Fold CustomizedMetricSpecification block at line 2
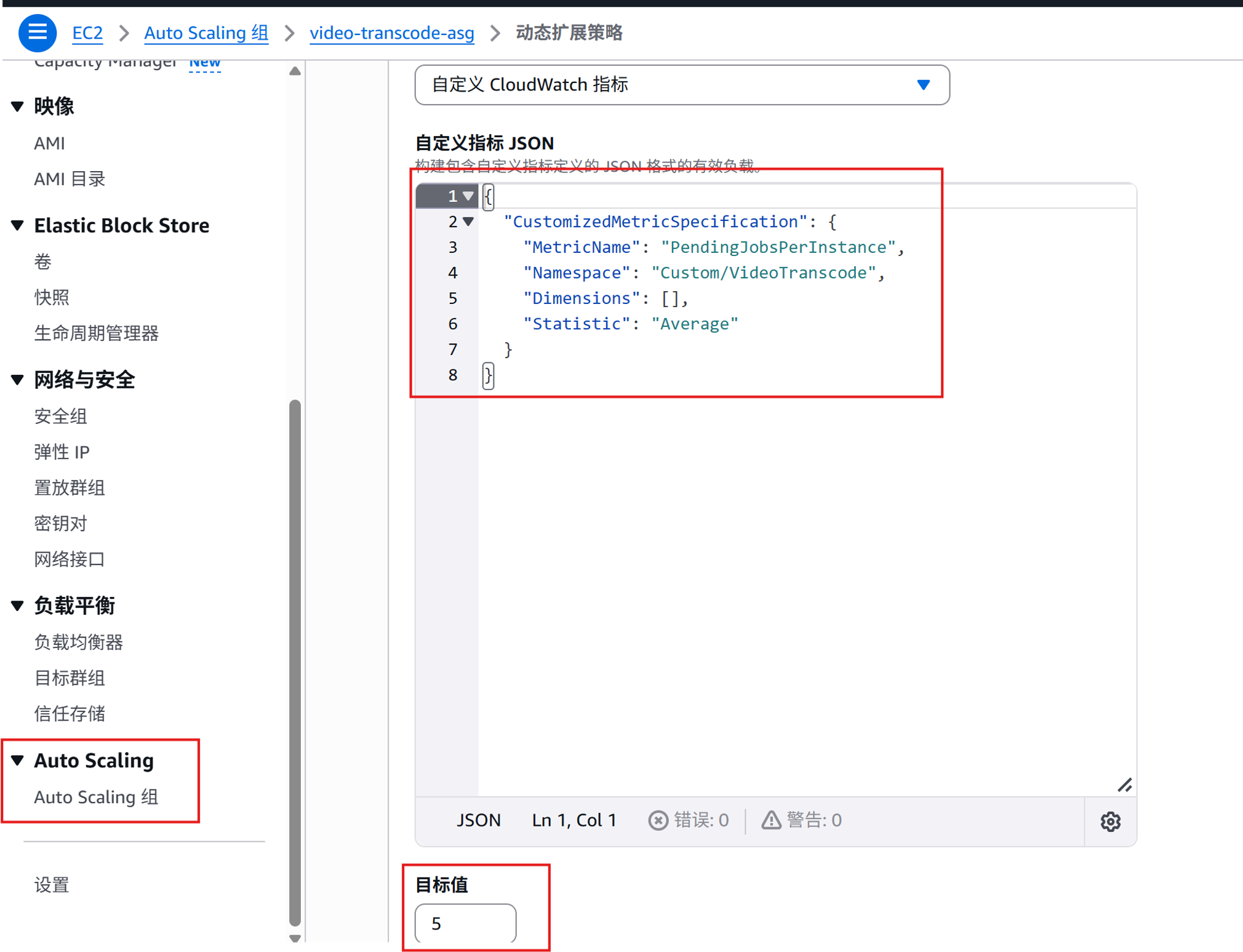The width and height of the screenshot is (1243, 952). [468, 221]
